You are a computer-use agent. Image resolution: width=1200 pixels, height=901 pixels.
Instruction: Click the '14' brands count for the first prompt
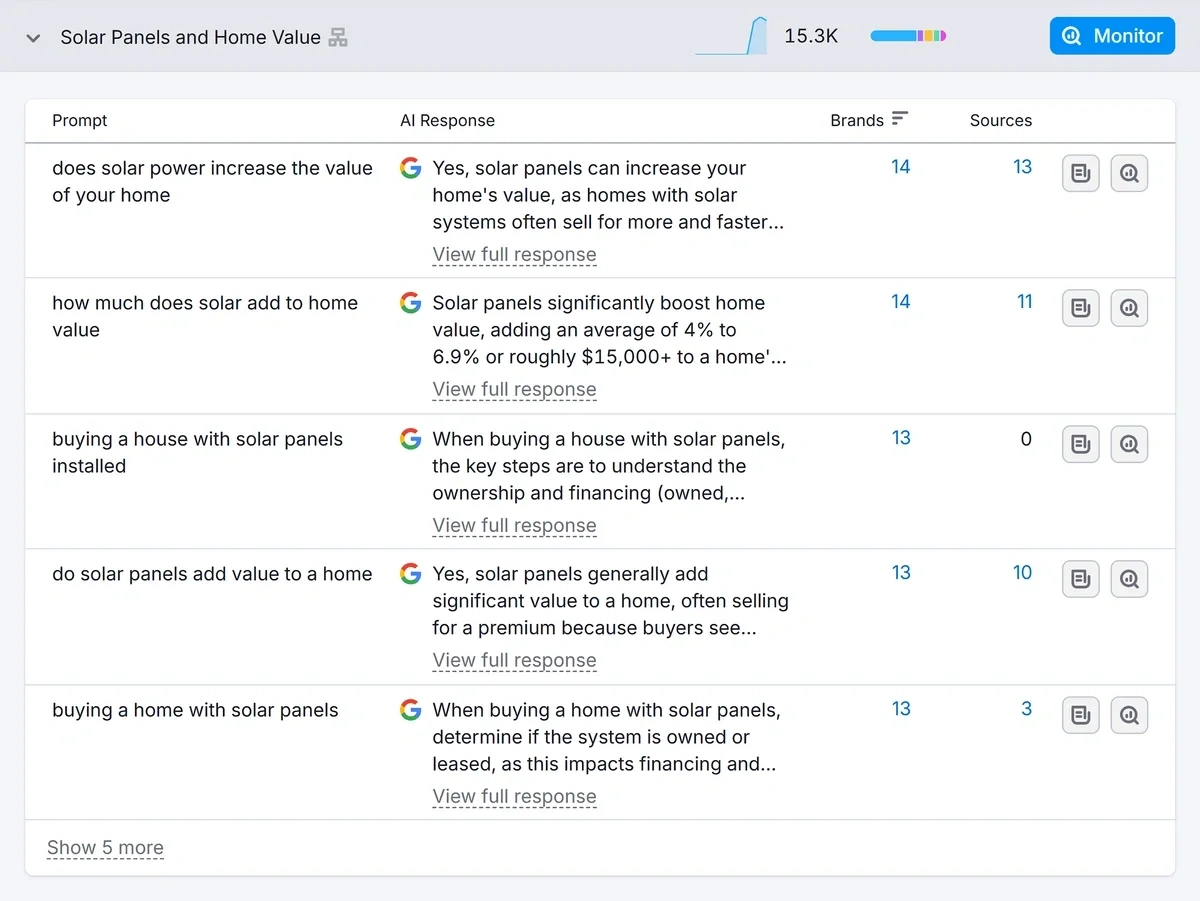point(900,167)
